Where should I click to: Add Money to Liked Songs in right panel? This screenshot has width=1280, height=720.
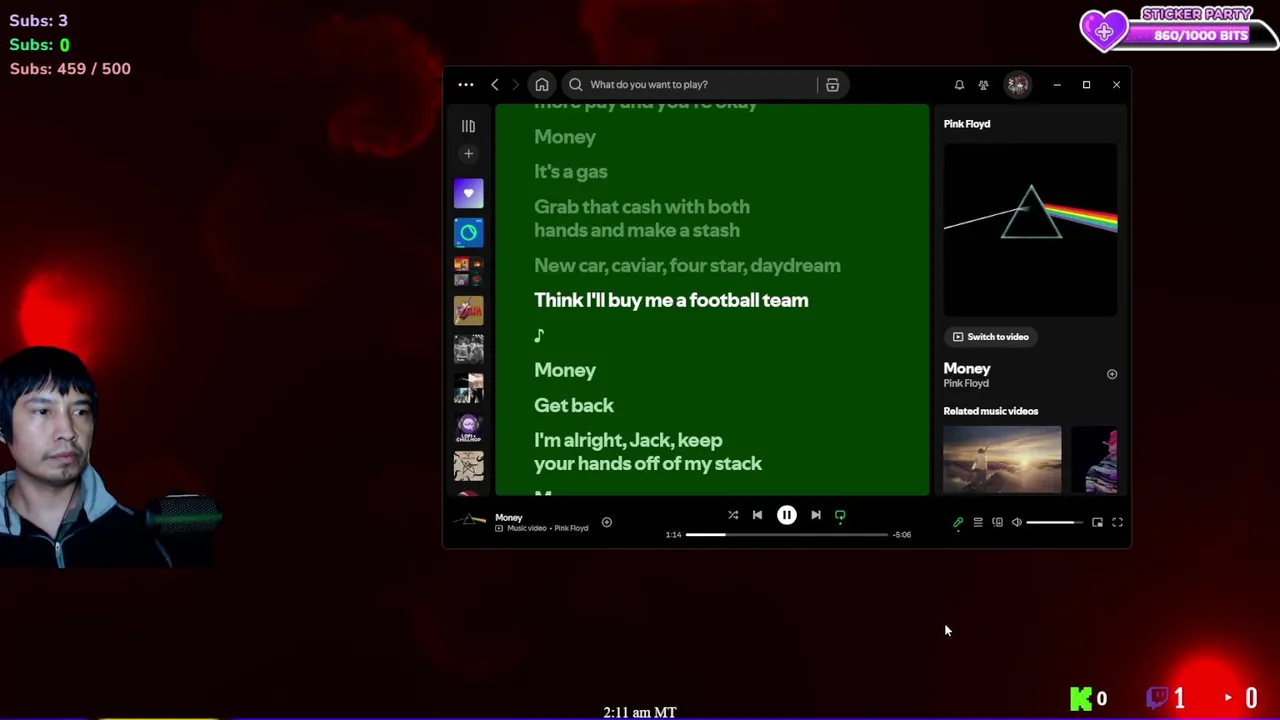click(1111, 374)
